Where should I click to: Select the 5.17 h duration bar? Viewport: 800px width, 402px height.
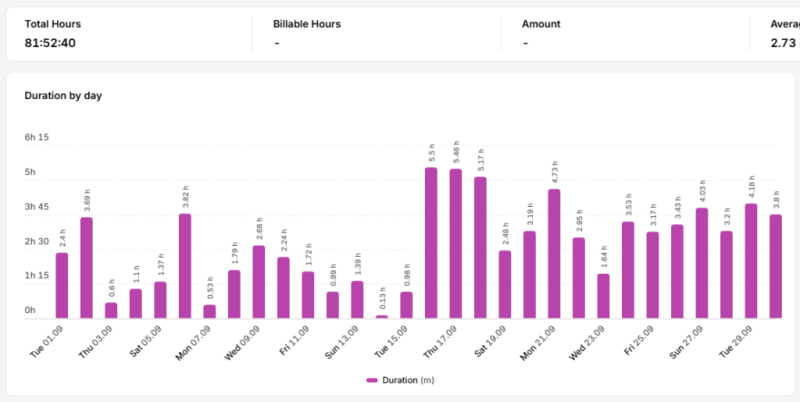[480, 248]
